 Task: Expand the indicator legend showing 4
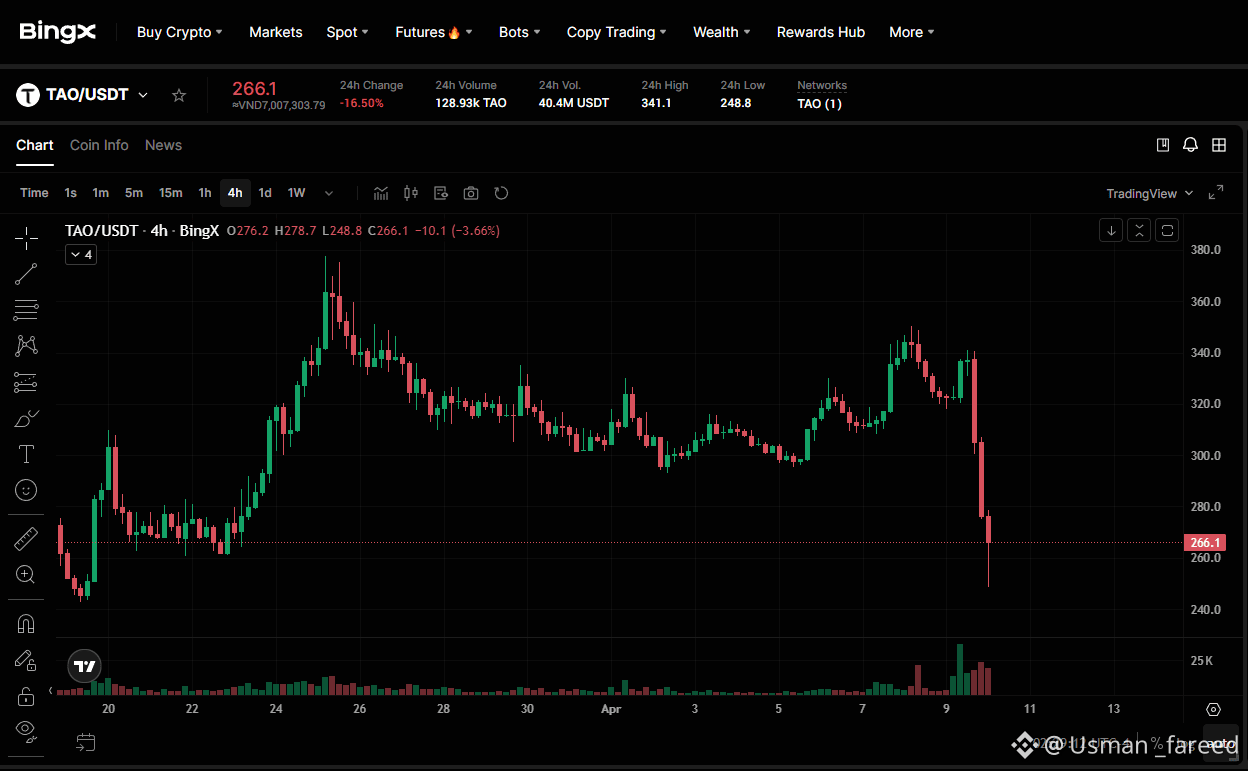coord(81,255)
